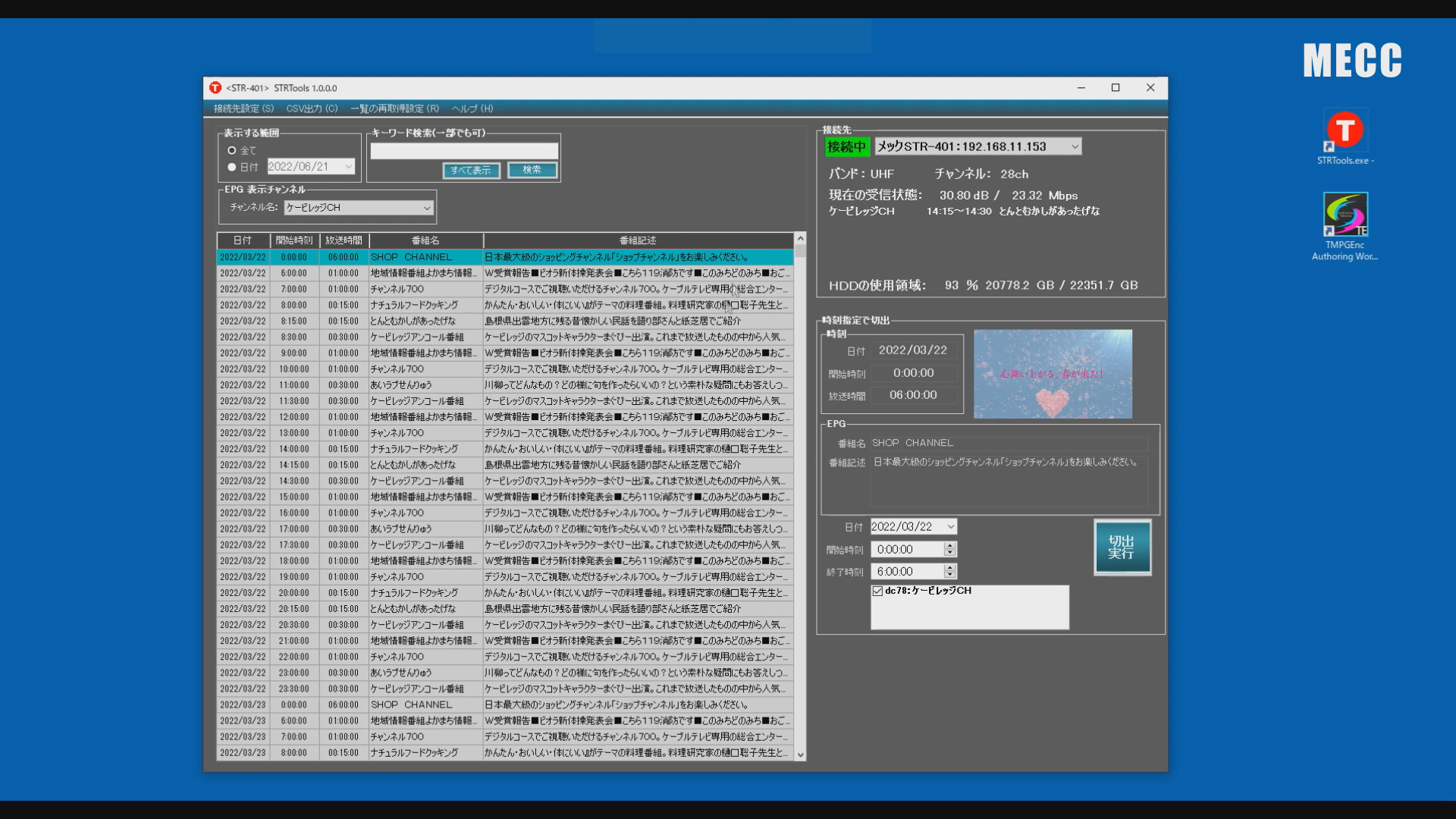Expand the チャンネル名 channel dropdown
Screen dimensions: 1456x819
click(x=426, y=208)
